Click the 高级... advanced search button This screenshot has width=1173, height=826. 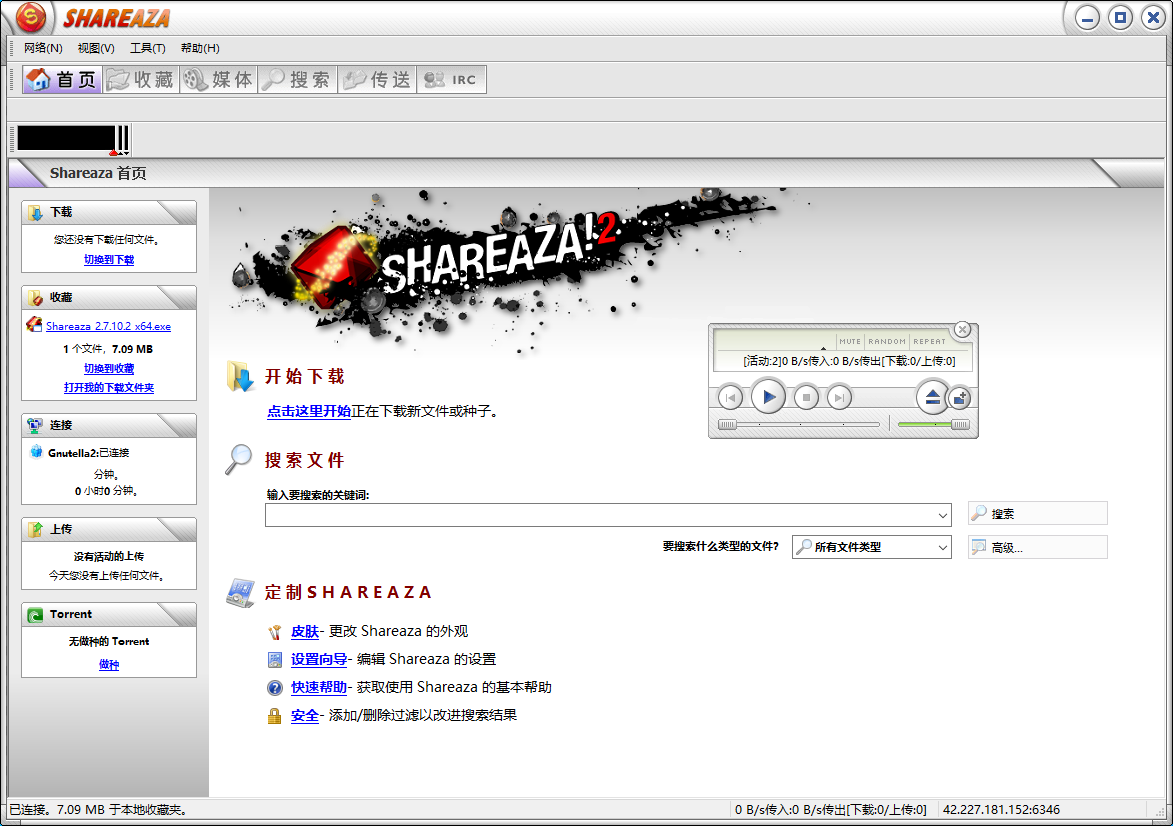click(x=1038, y=547)
